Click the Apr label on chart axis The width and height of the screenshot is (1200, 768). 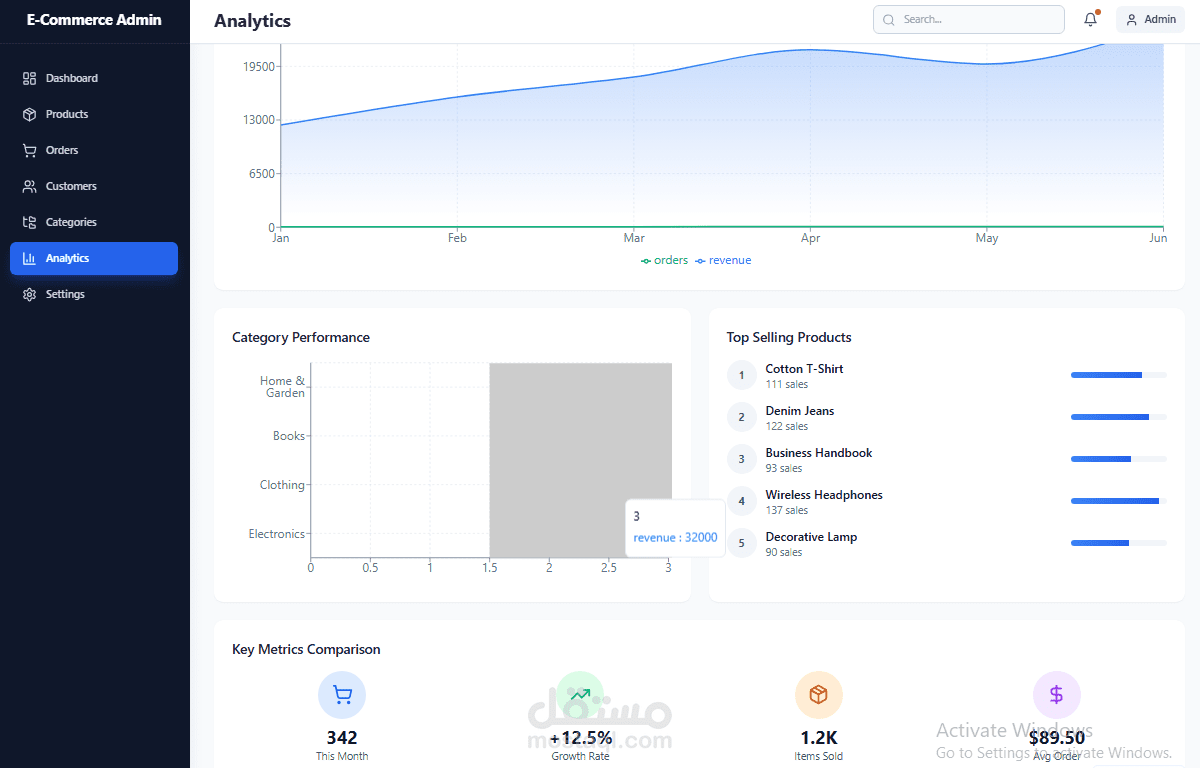(811, 238)
